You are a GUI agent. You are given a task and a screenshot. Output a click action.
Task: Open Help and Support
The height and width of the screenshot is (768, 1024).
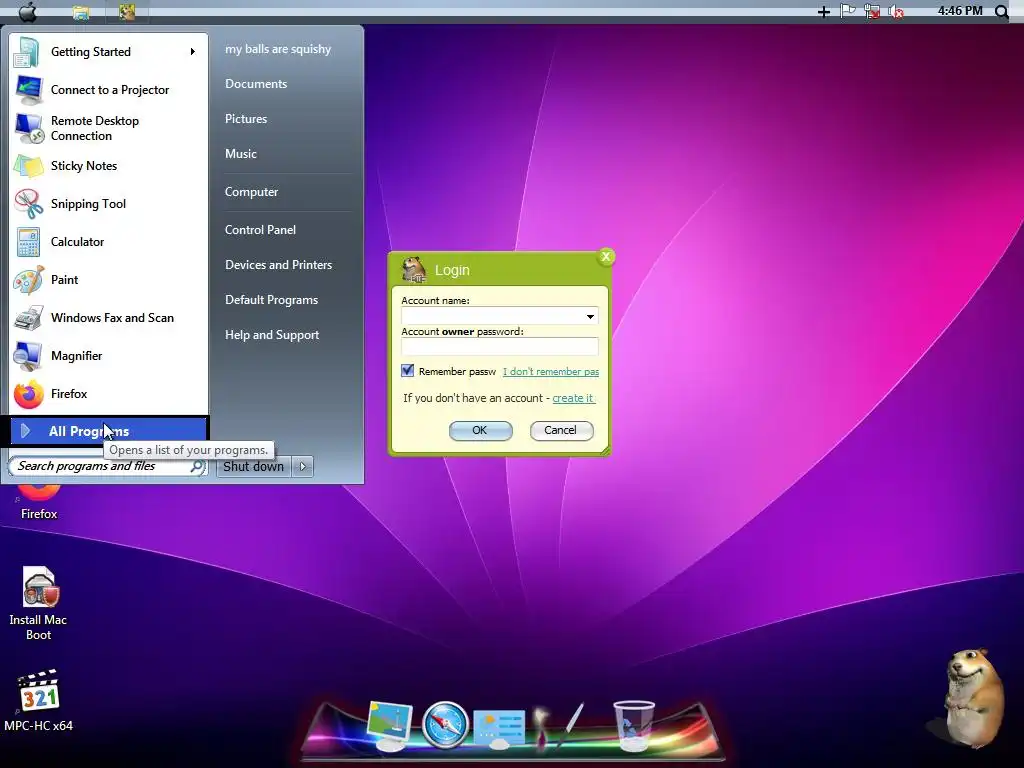tap(272, 335)
